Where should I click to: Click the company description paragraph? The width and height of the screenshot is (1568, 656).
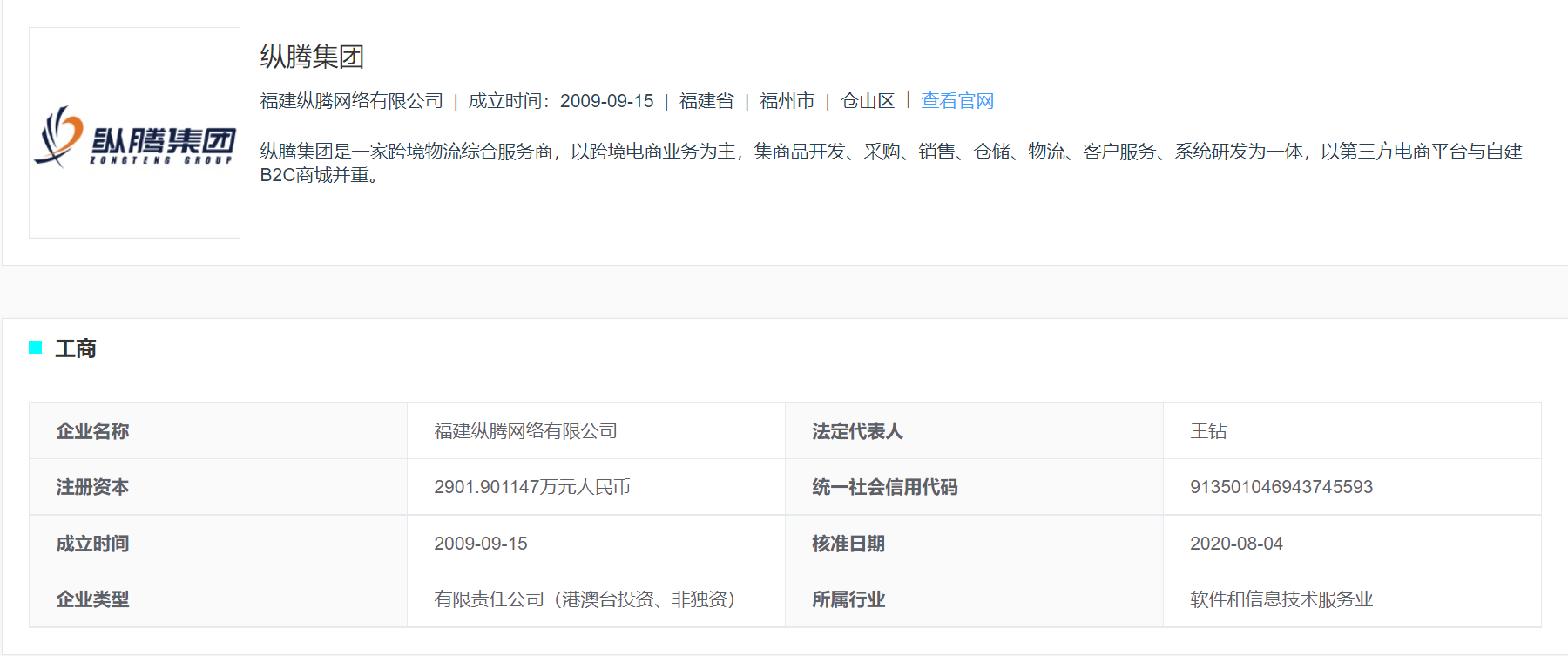tap(890, 163)
